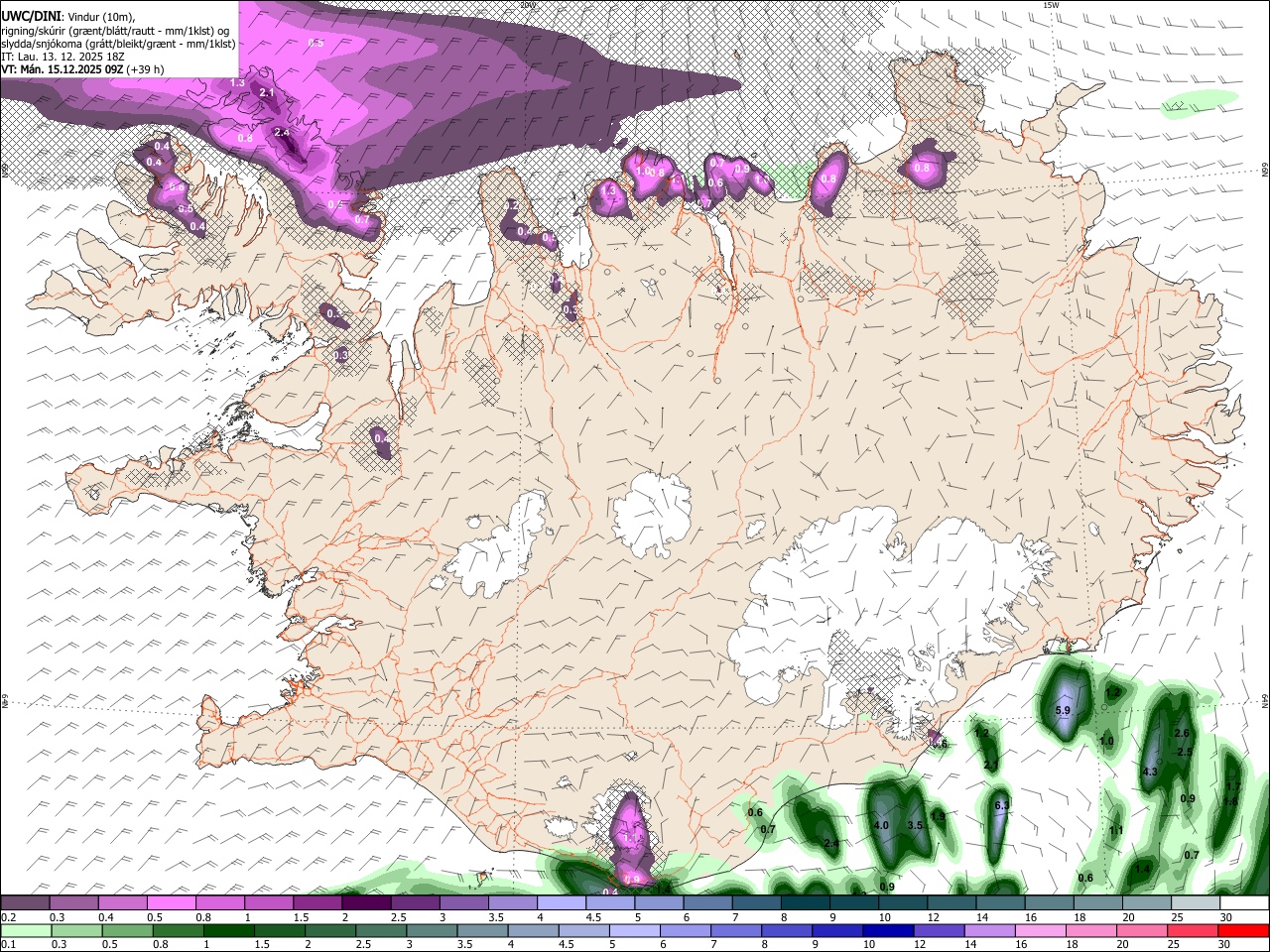Click the "2.6" rain value on the map
Image resolution: width=1270 pixels, height=952 pixels.
[1182, 734]
